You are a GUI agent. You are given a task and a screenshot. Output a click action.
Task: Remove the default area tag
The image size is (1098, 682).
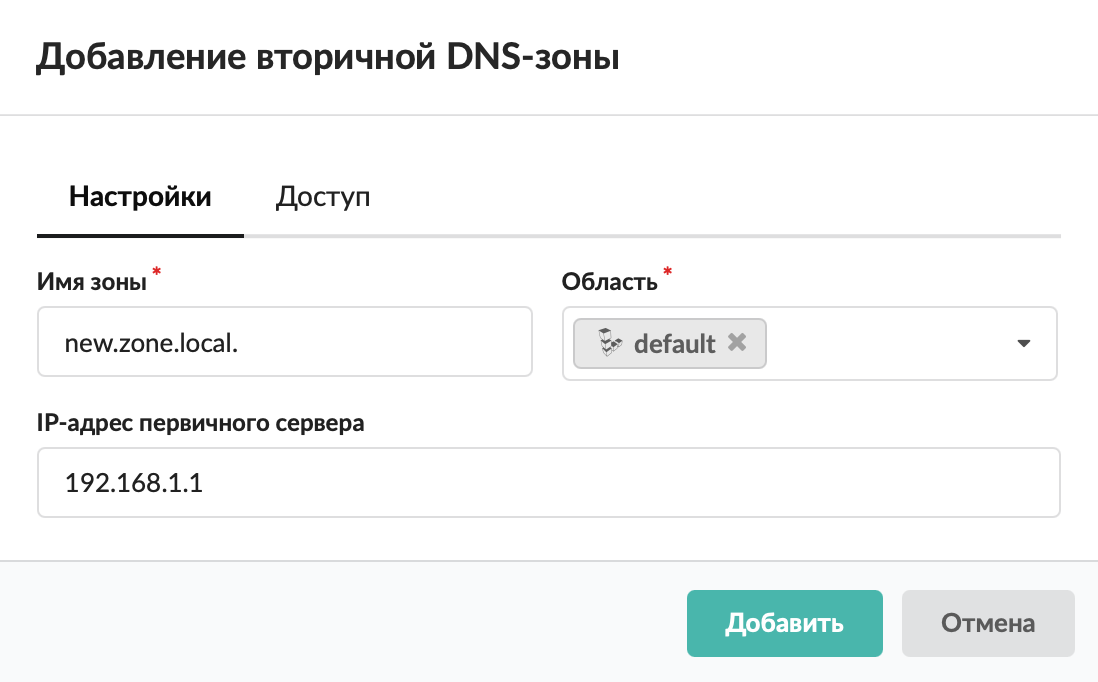[x=737, y=343]
